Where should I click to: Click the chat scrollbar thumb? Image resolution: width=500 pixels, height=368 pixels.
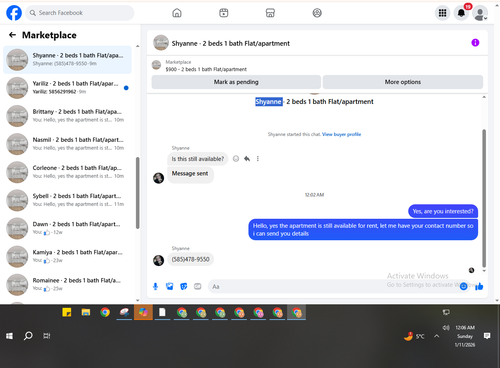[x=484, y=198]
